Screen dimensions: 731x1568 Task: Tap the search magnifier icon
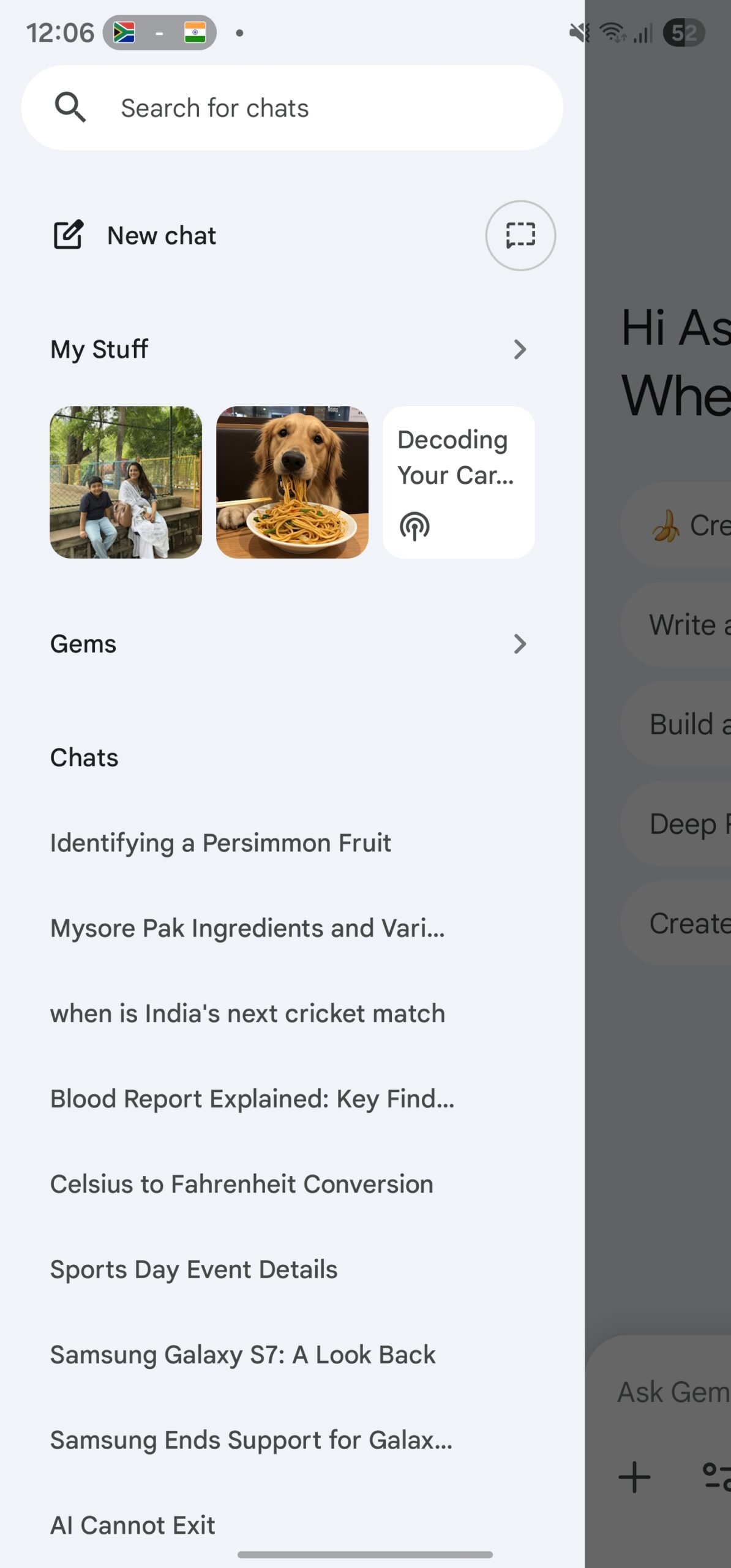click(70, 108)
